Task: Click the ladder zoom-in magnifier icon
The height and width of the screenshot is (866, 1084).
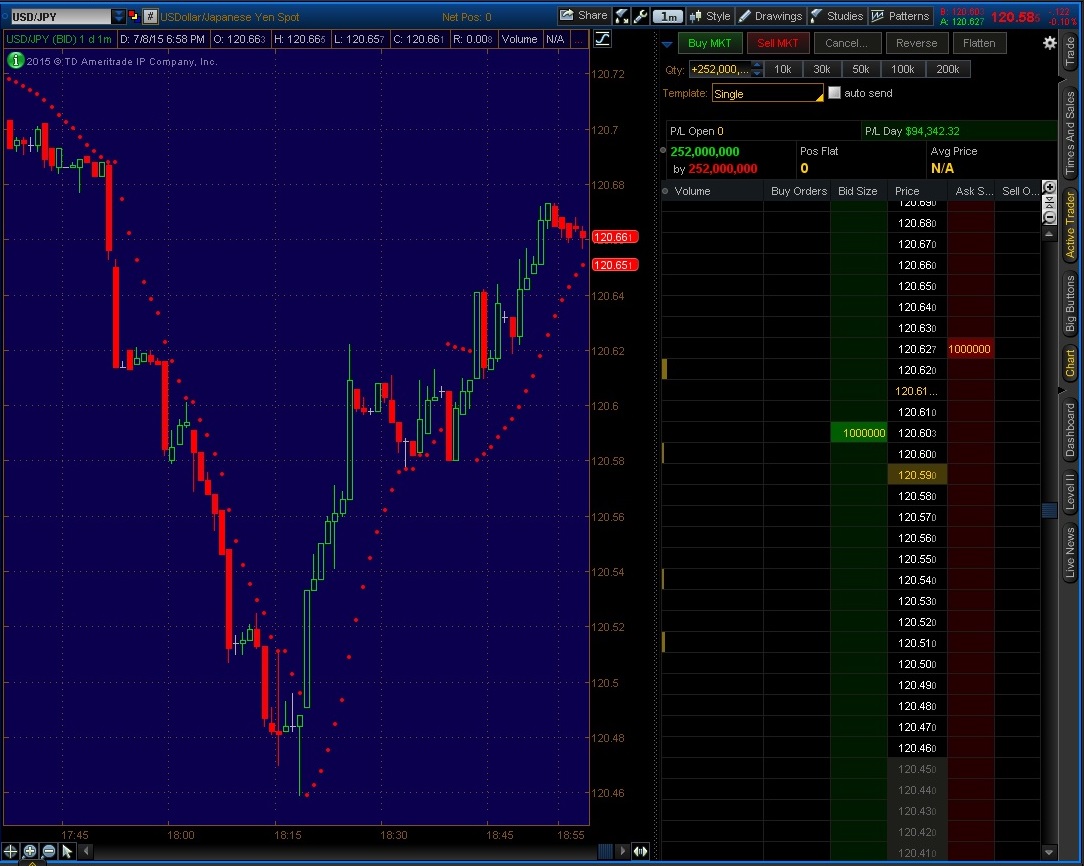Action: [1049, 187]
